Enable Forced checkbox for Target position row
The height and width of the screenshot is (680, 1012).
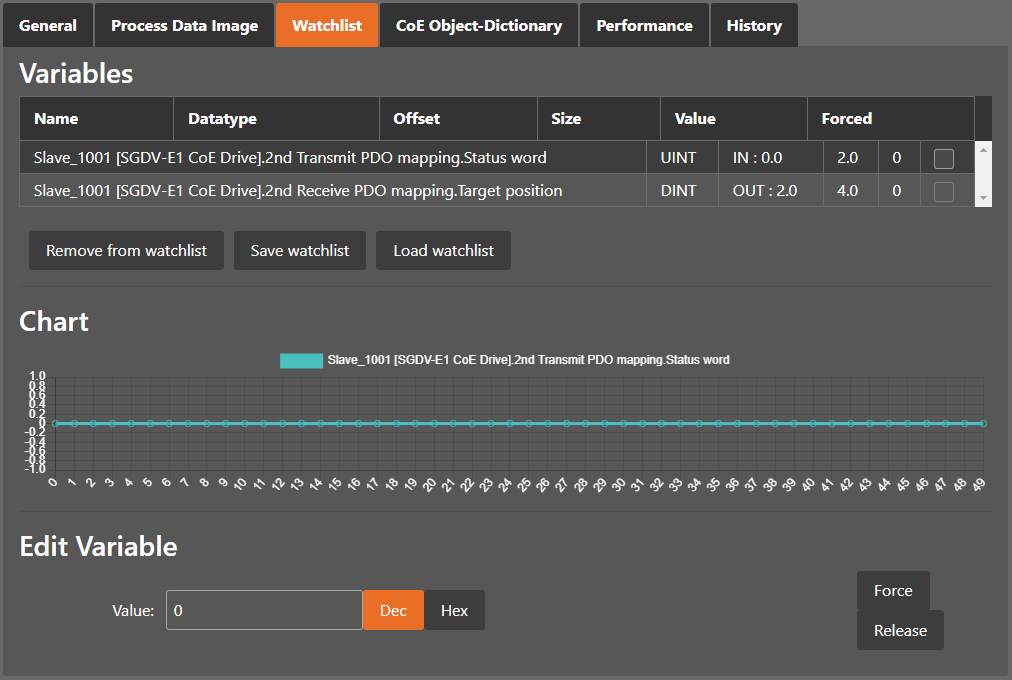pyautogui.click(x=943, y=190)
